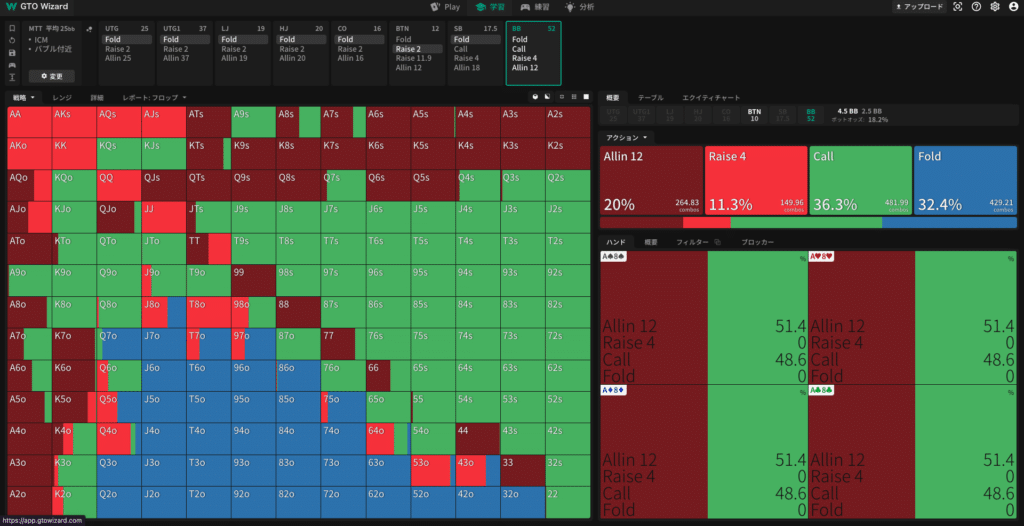
Task: Select the 53o cell in the range grid
Action: coord(432,470)
